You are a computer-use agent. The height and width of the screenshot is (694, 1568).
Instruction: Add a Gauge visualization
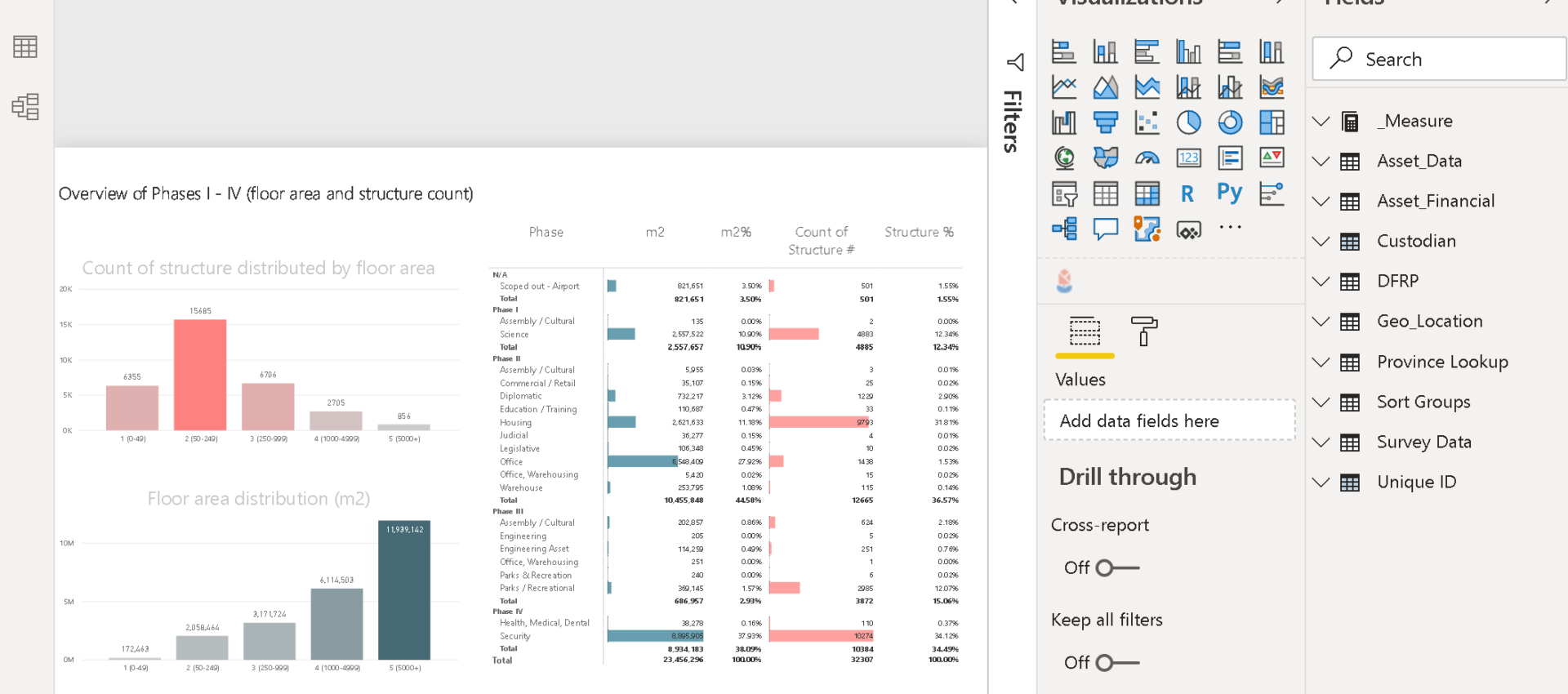tap(1147, 158)
